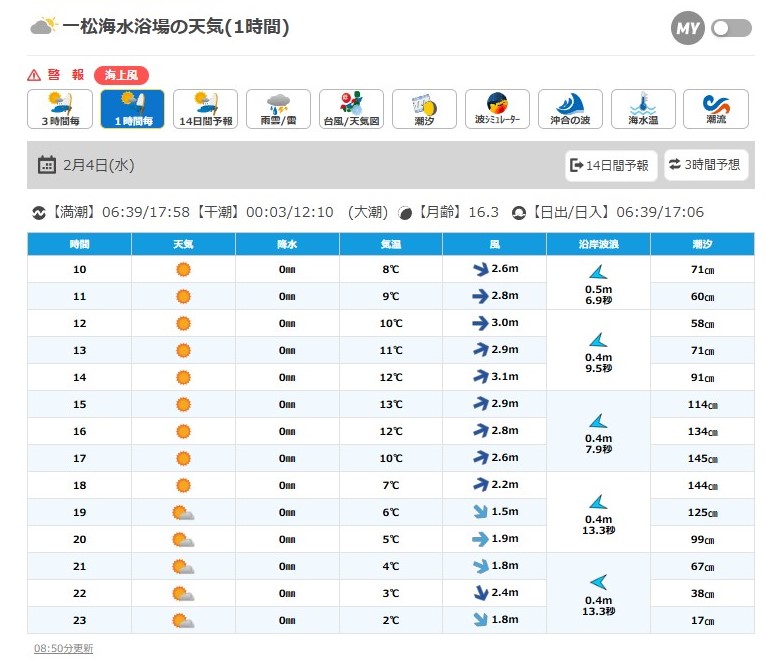The height and width of the screenshot is (663, 766).
Task: Open the 海水温 sea temperature icon
Action: pos(643,109)
